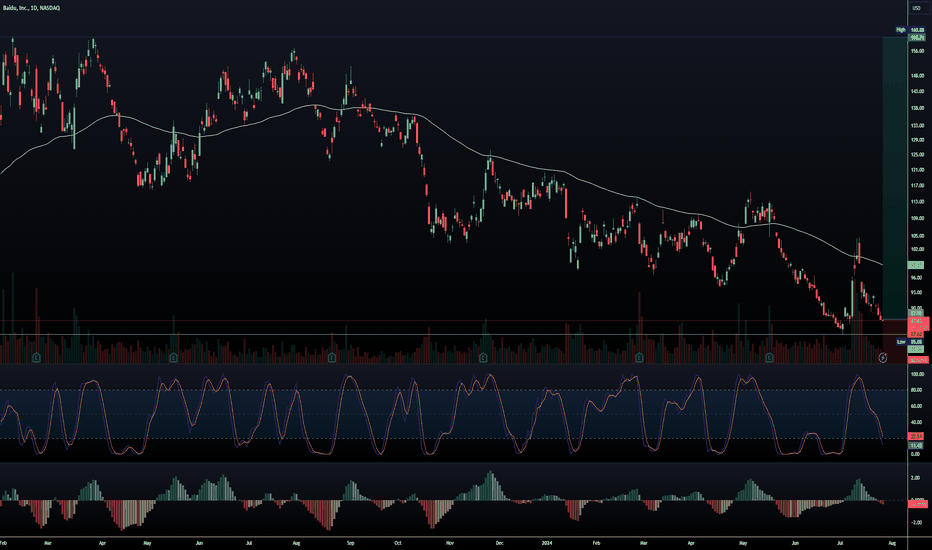Viewport: 932px width, 550px height.
Task: Open the May 2024 earnings marker
Action: [769, 357]
